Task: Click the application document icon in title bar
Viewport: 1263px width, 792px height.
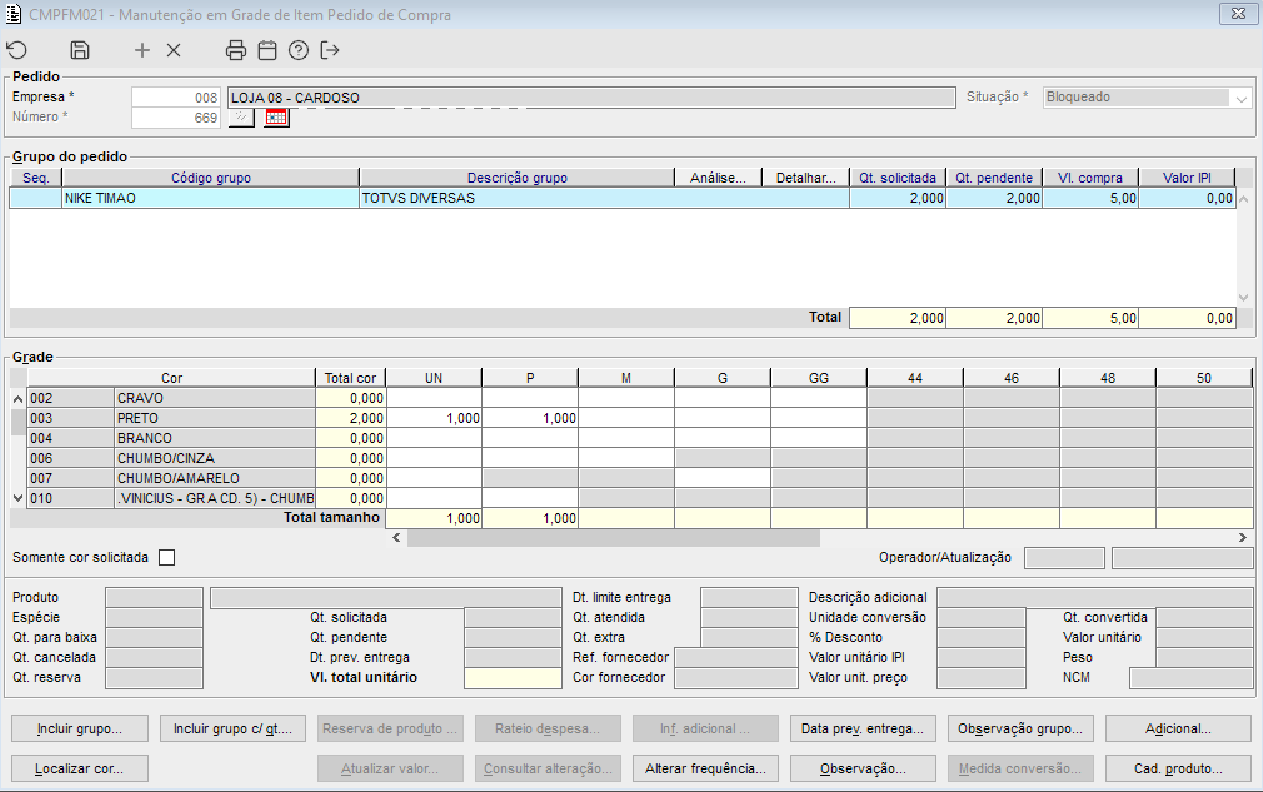Action: point(14,14)
